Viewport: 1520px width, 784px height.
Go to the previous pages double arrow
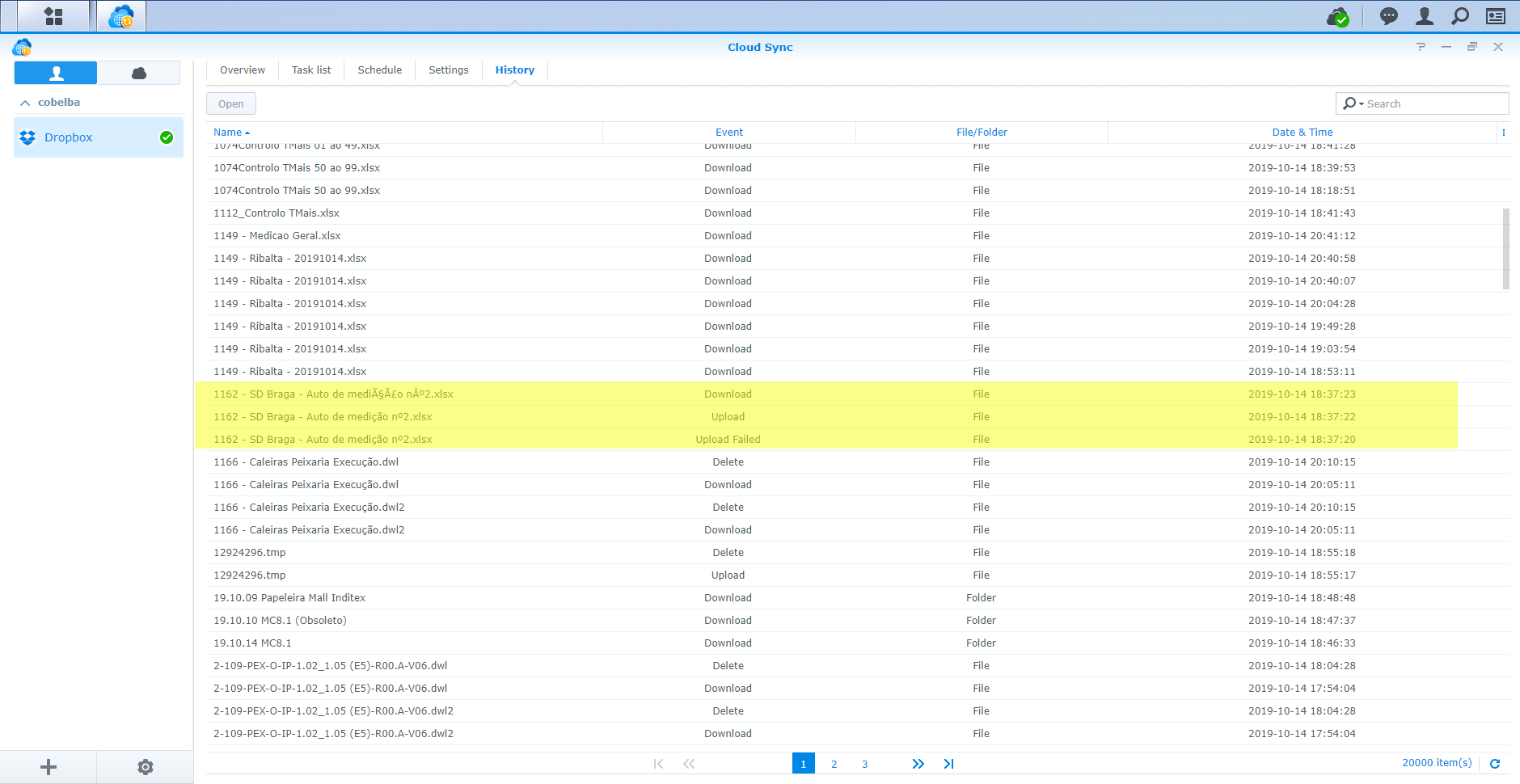[689, 764]
